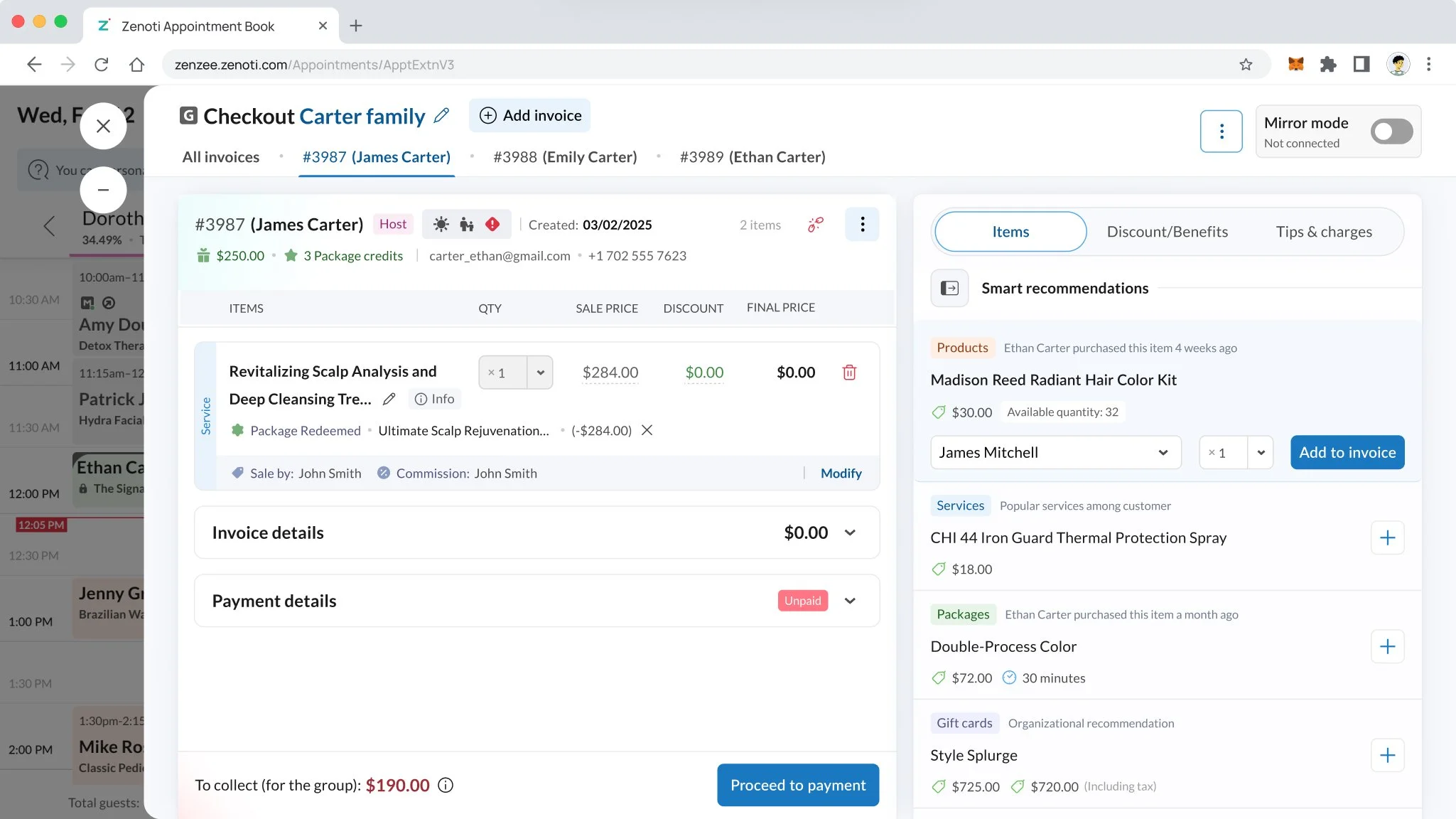Click the unlink invoice icon near 2 items
The width and height of the screenshot is (1456, 819).
pos(815,225)
